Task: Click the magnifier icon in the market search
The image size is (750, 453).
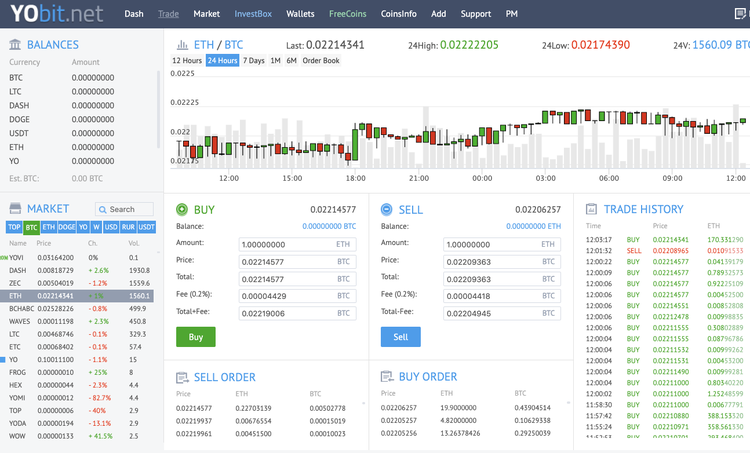Action: pyautogui.click(x=102, y=209)
